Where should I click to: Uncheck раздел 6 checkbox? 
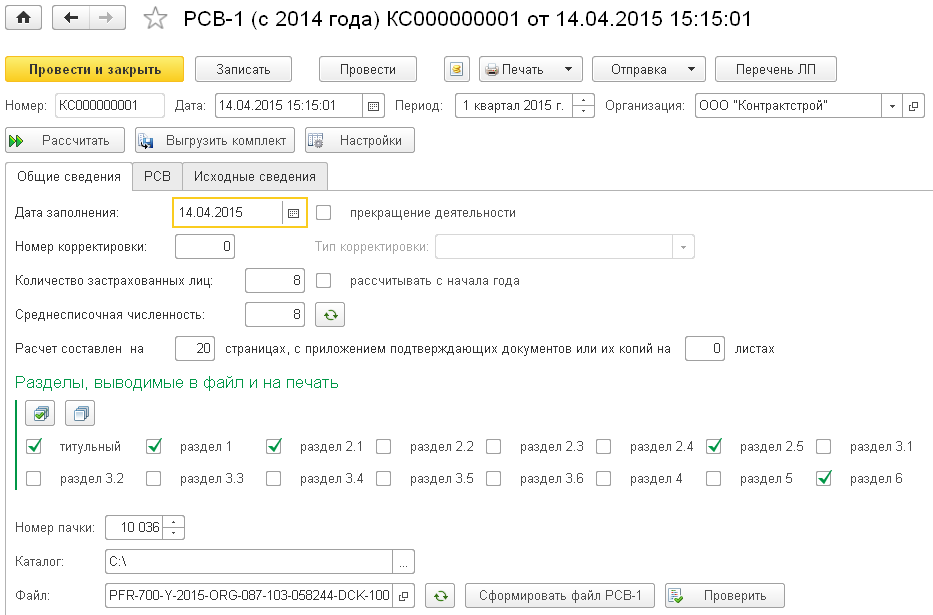[x=824, y=478]
